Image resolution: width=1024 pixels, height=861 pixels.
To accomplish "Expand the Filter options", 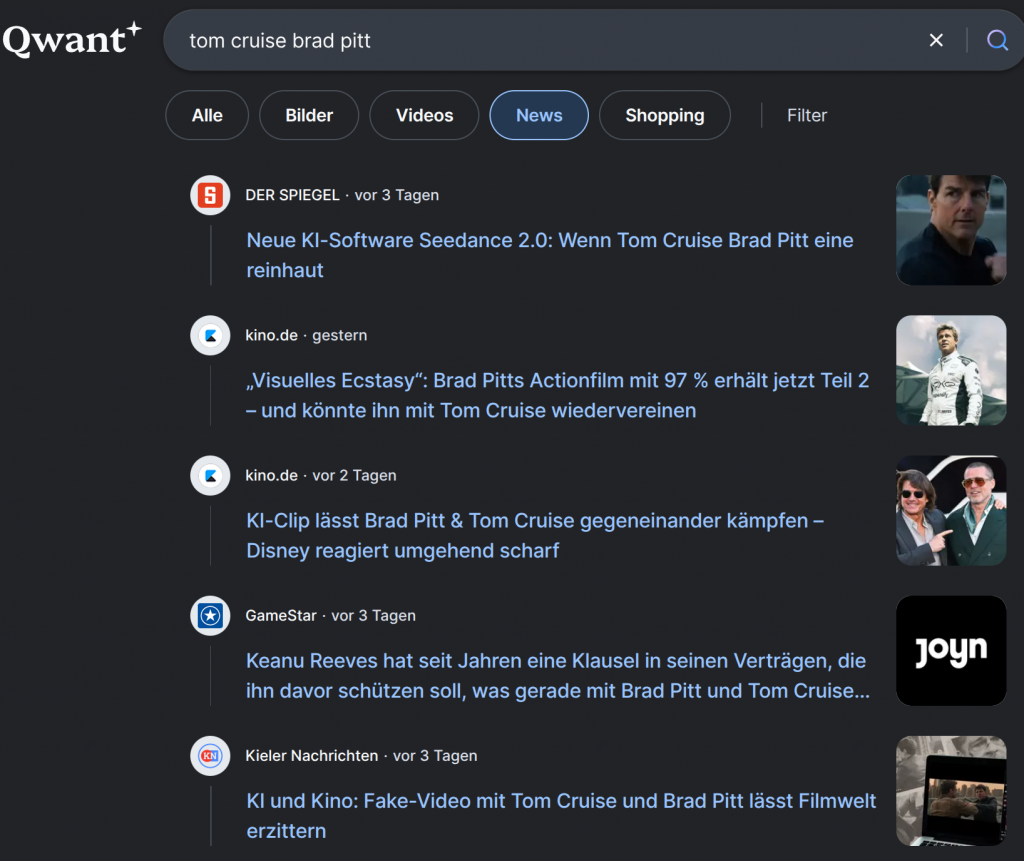I will click(806, 115).
